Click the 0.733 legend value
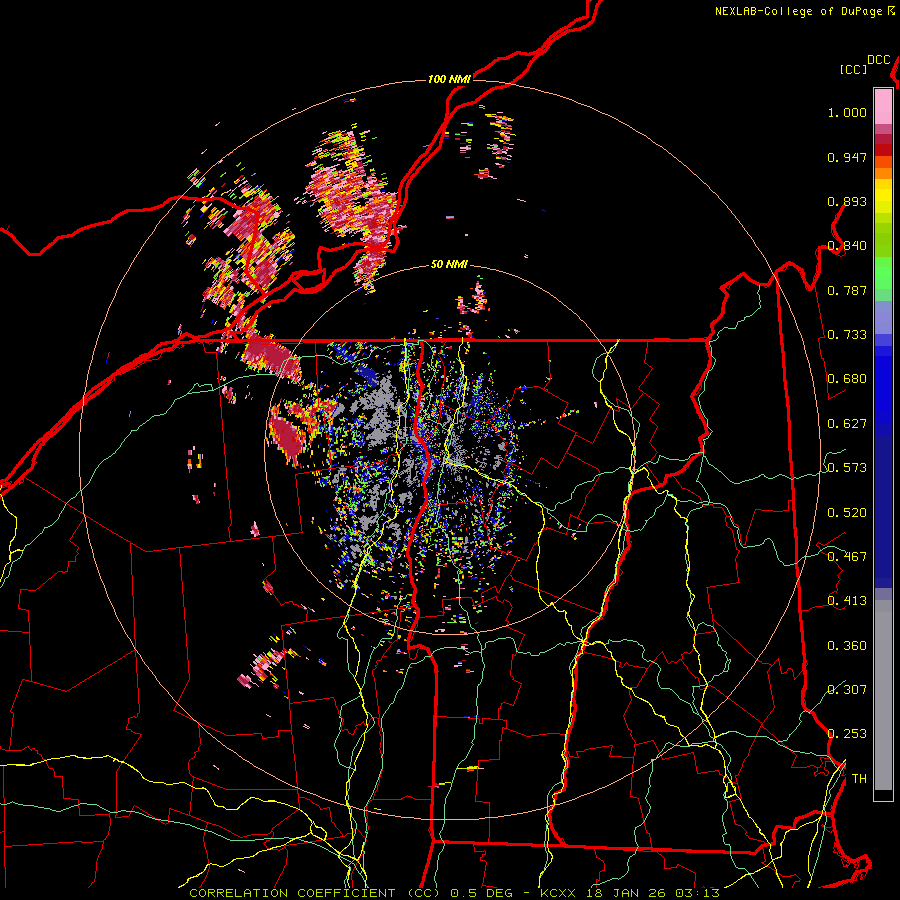The image size is (900, 900). (847, 335)
